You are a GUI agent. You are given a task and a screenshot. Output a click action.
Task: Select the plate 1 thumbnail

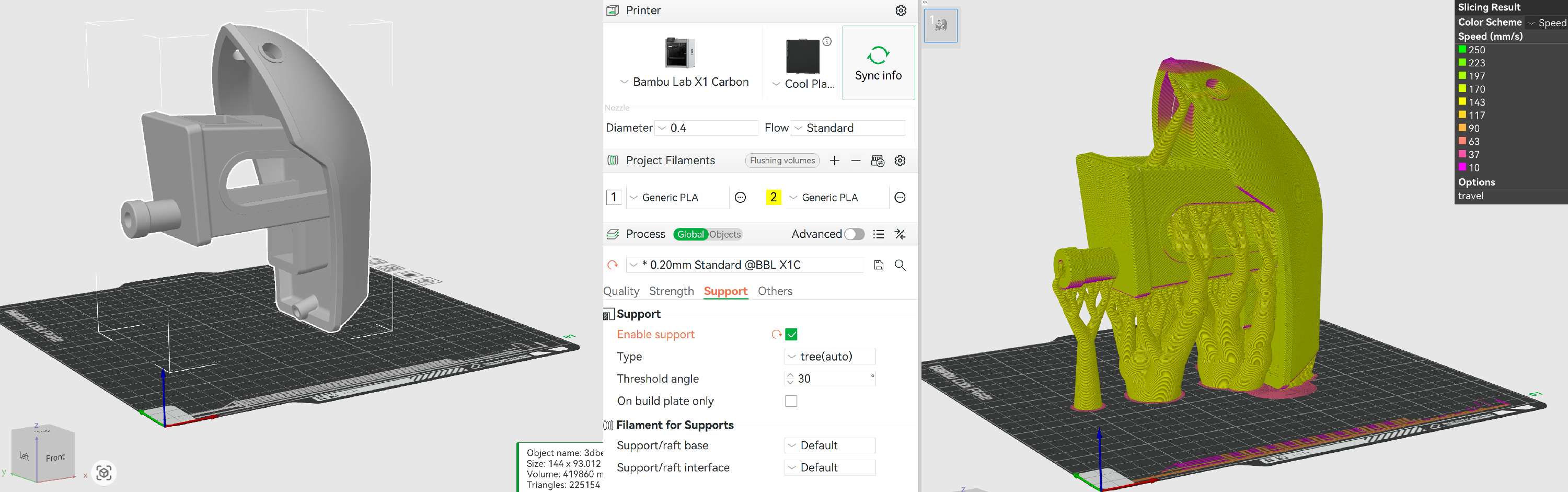tap(940, 26)
